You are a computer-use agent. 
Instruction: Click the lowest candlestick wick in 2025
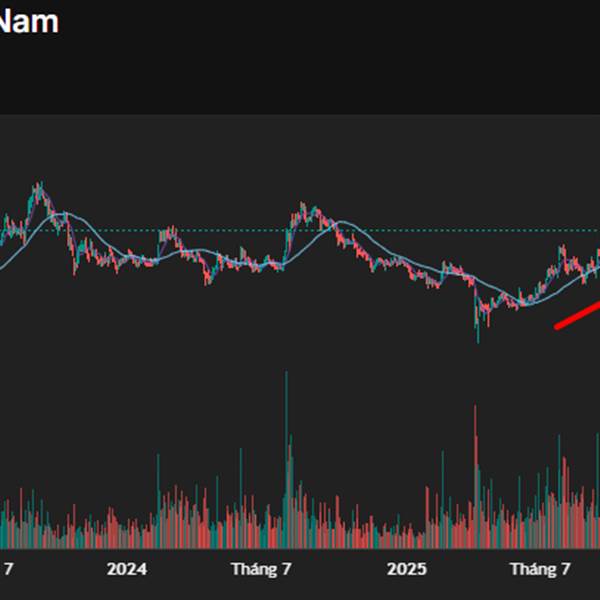click(477, 335)
